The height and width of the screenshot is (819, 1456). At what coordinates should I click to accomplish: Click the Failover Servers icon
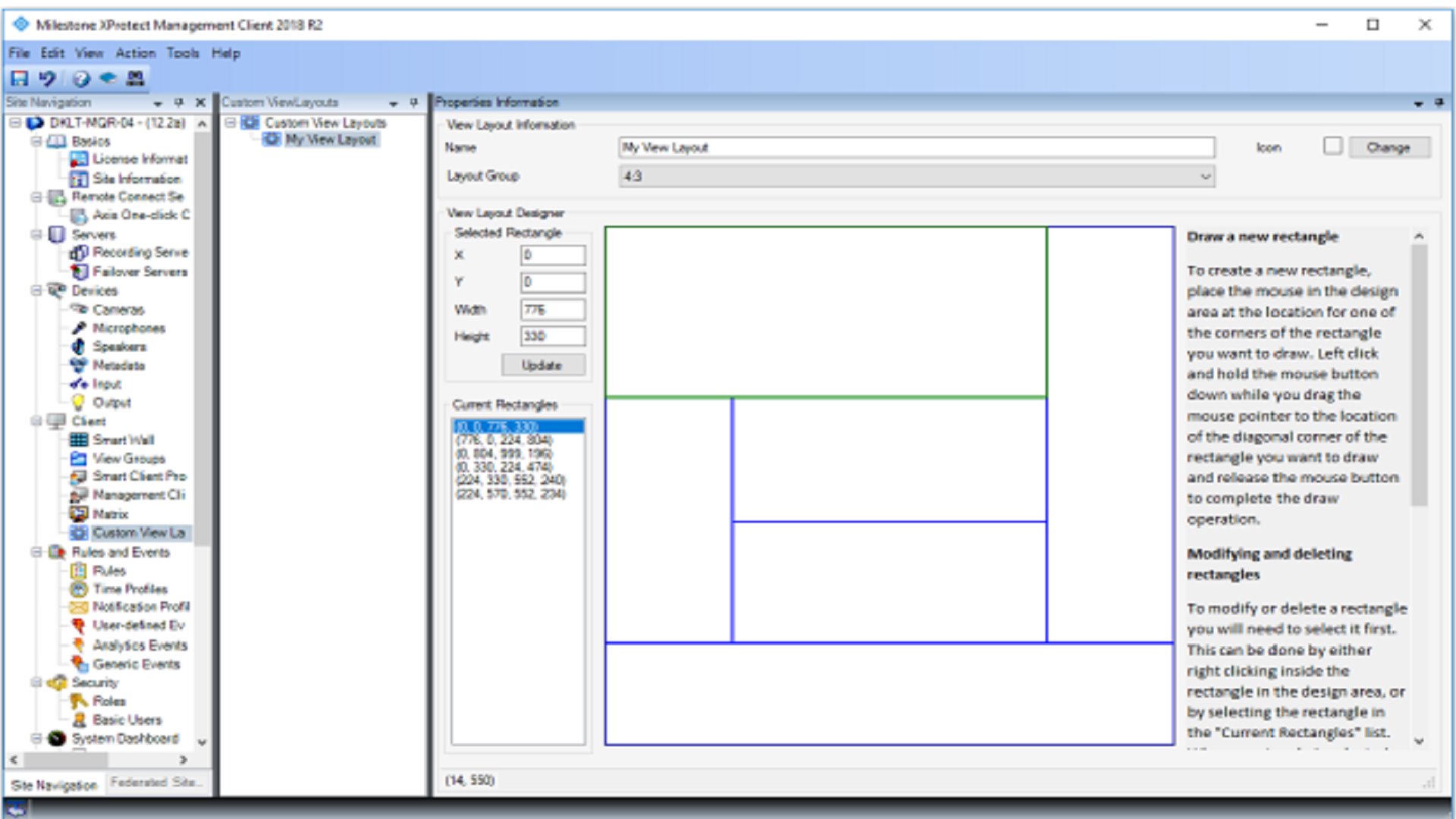(79, 271)
